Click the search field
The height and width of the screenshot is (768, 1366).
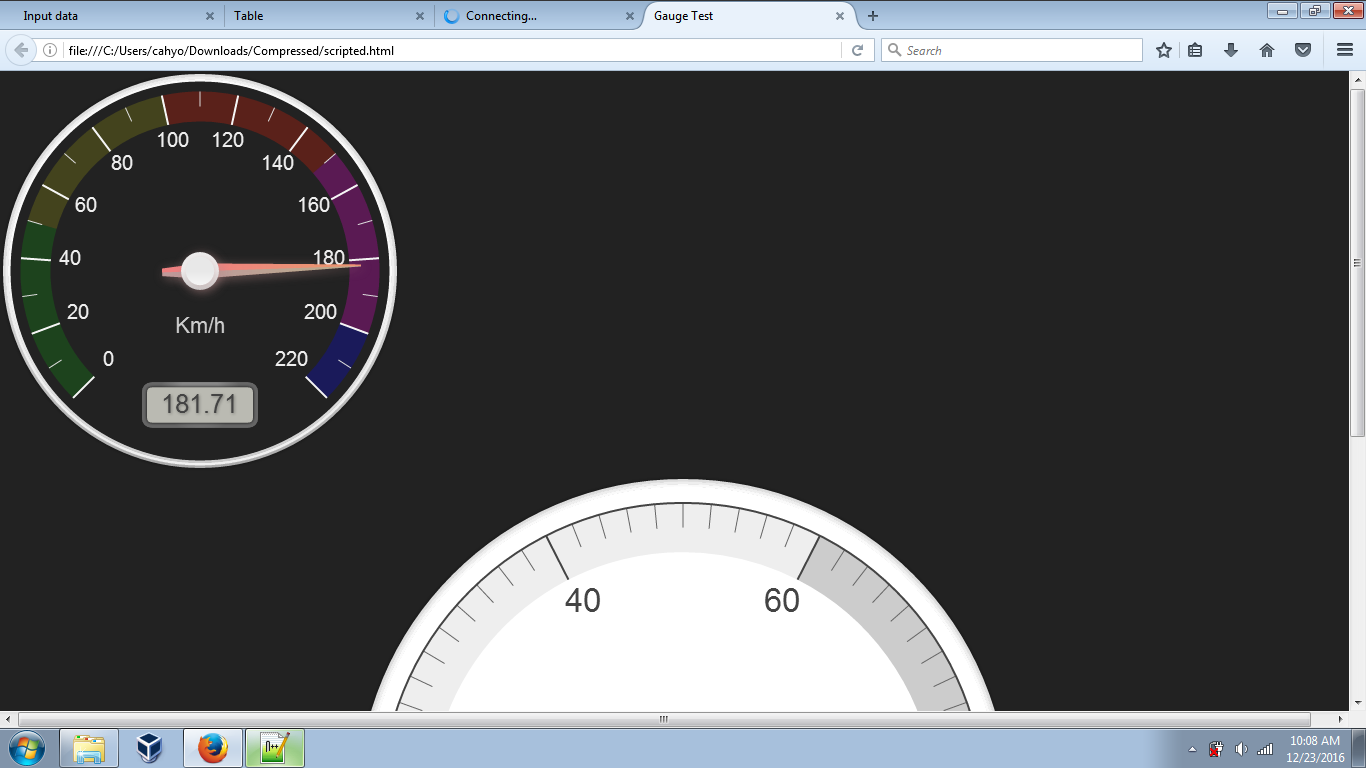1010,50
